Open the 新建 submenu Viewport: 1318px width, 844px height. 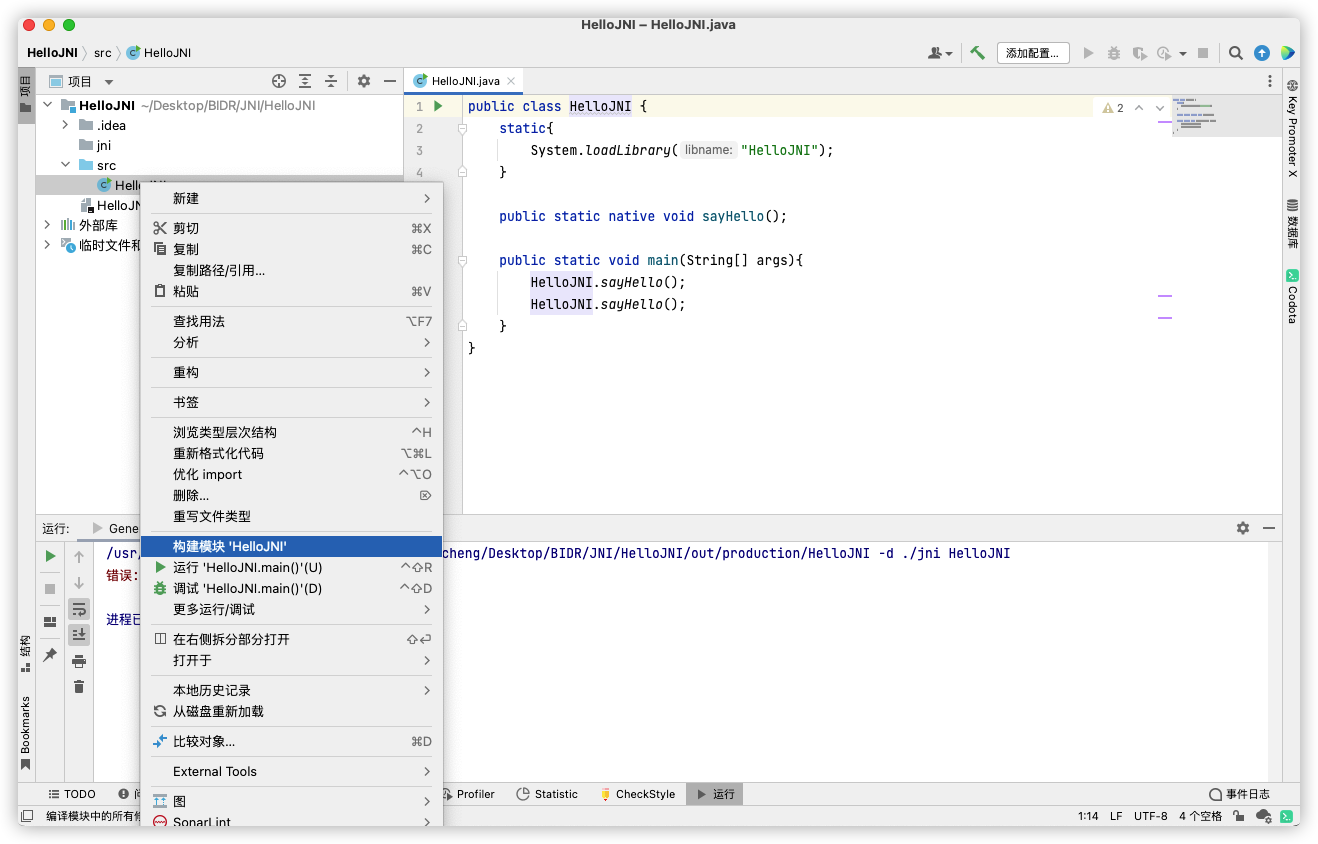tap(291, 198)
